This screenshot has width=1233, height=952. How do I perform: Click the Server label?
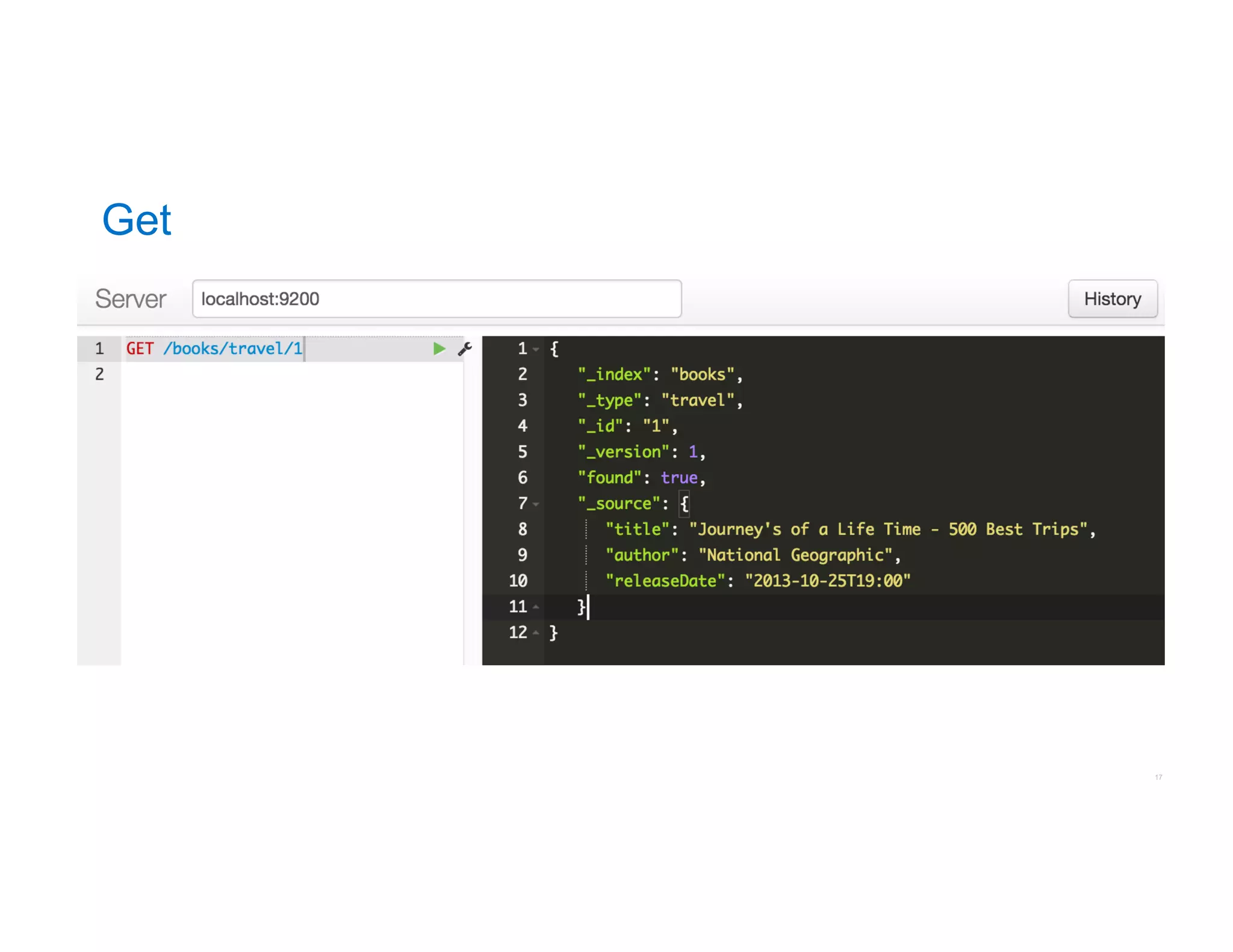point(131,298)
